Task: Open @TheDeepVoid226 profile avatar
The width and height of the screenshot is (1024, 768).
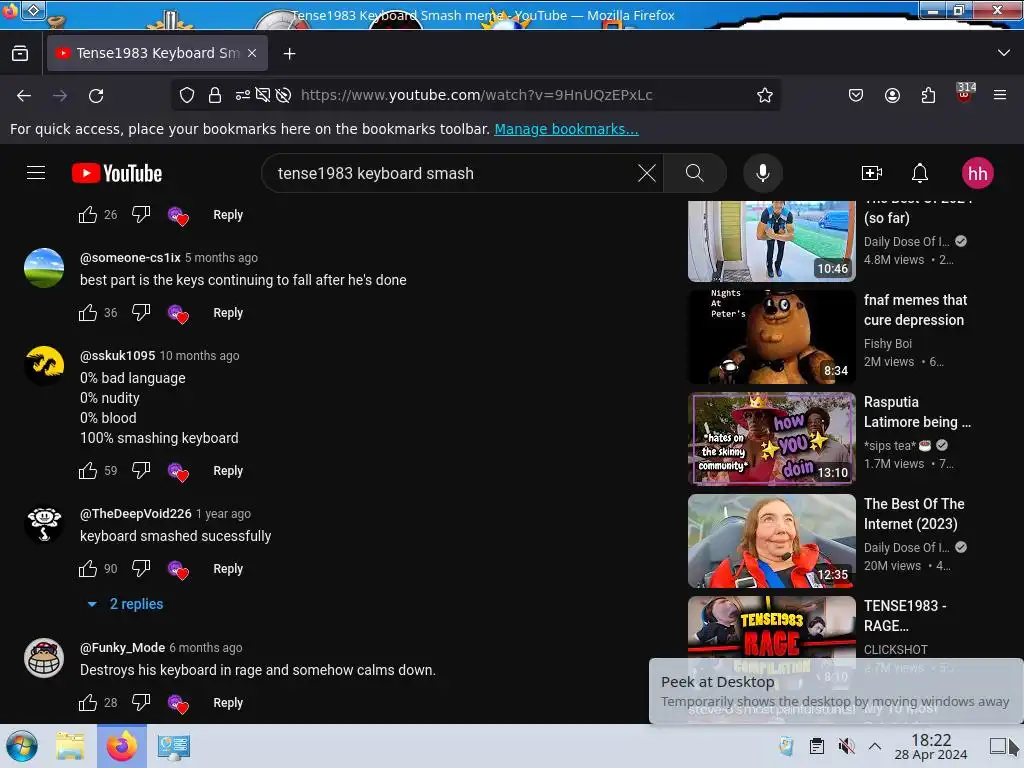Action: (44, 524)
